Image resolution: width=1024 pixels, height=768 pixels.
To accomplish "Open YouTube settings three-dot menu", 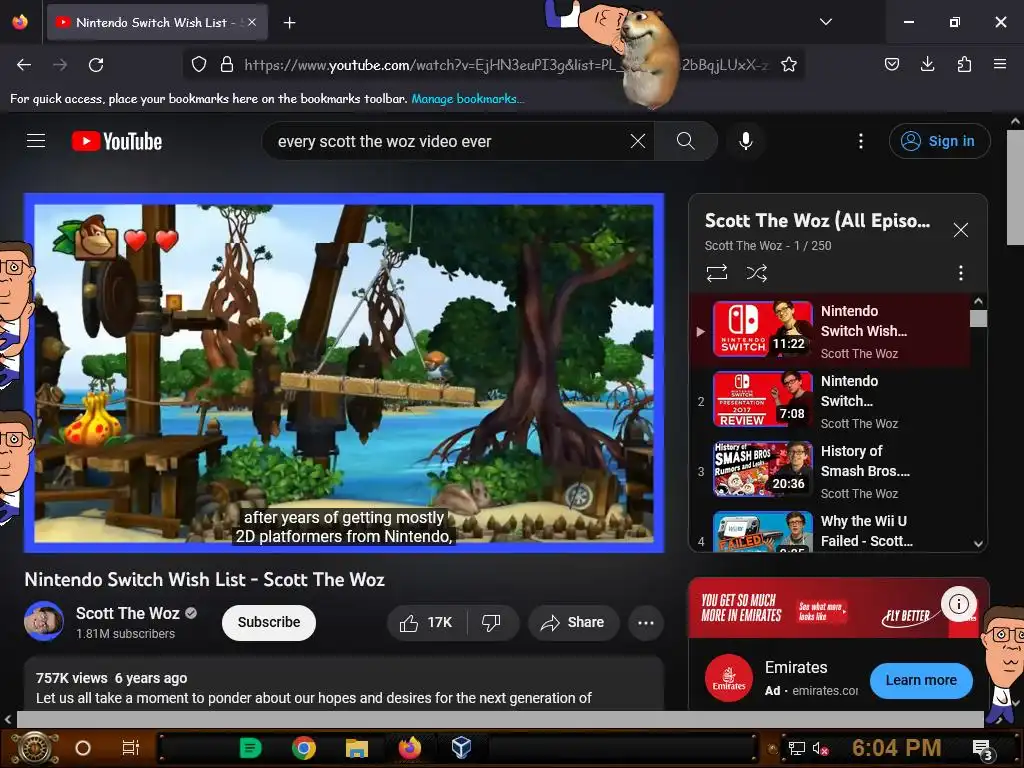I will click(x=861, y=141).
